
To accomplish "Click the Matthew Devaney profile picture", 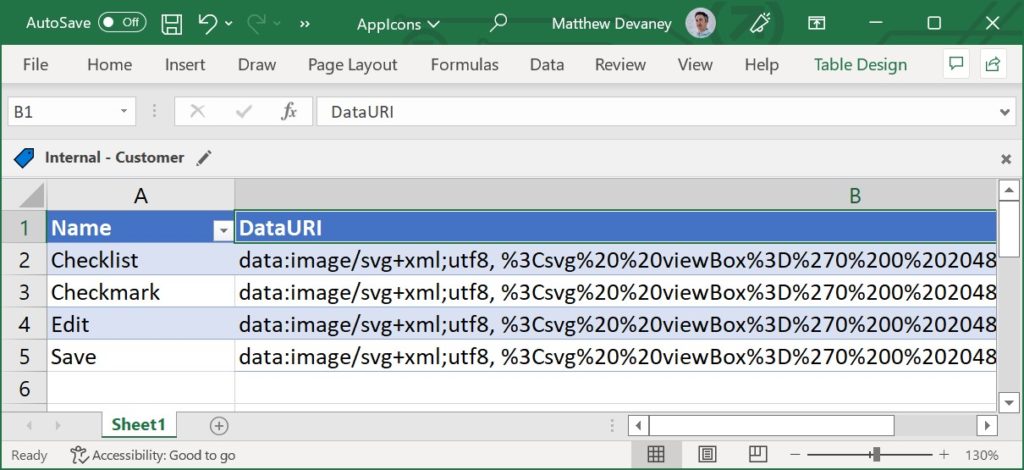I will pos(700,24).
